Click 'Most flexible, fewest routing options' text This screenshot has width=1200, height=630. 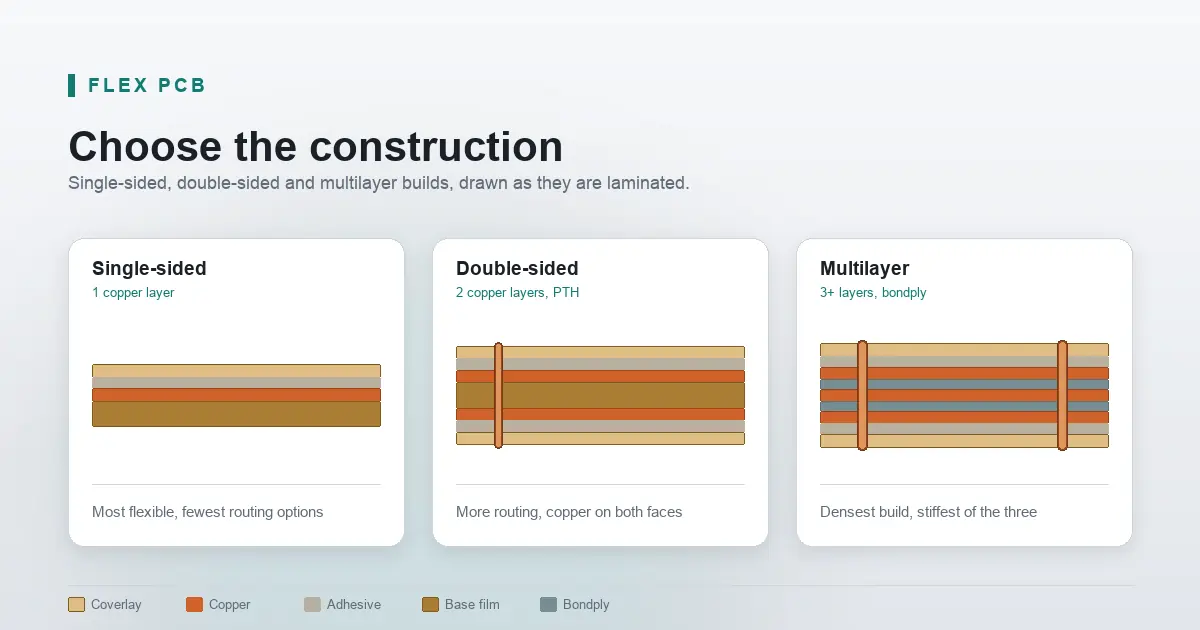(x=208, y=512)
